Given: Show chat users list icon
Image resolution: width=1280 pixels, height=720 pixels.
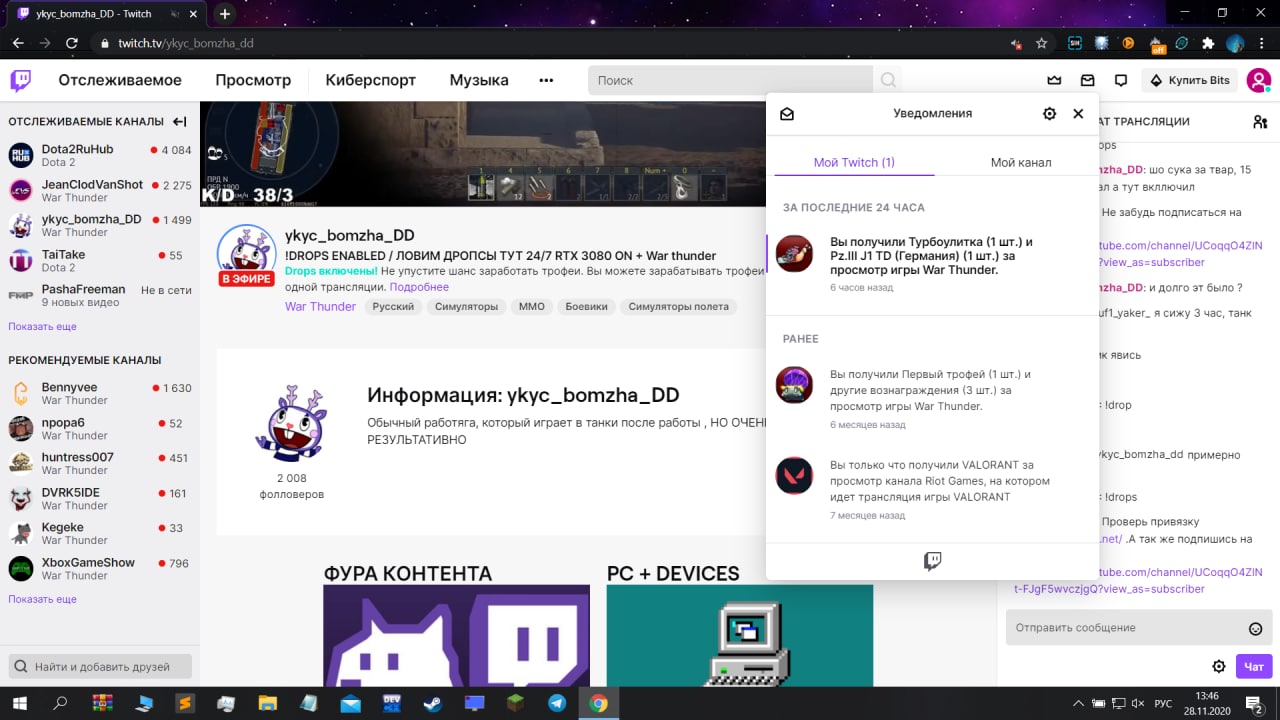Looking at the screenshot, I should pos(1260,121).
